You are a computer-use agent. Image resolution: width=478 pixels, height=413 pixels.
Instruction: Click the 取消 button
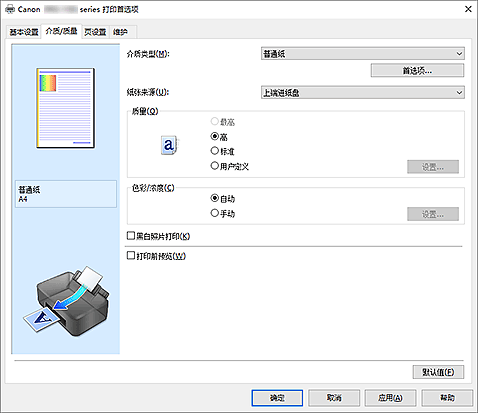(x=334, y=398)
